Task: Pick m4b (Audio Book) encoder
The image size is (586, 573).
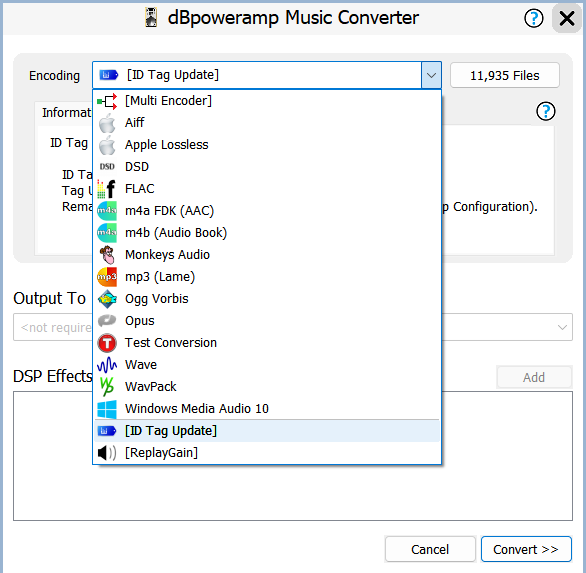Action: [x=267, y=233]
